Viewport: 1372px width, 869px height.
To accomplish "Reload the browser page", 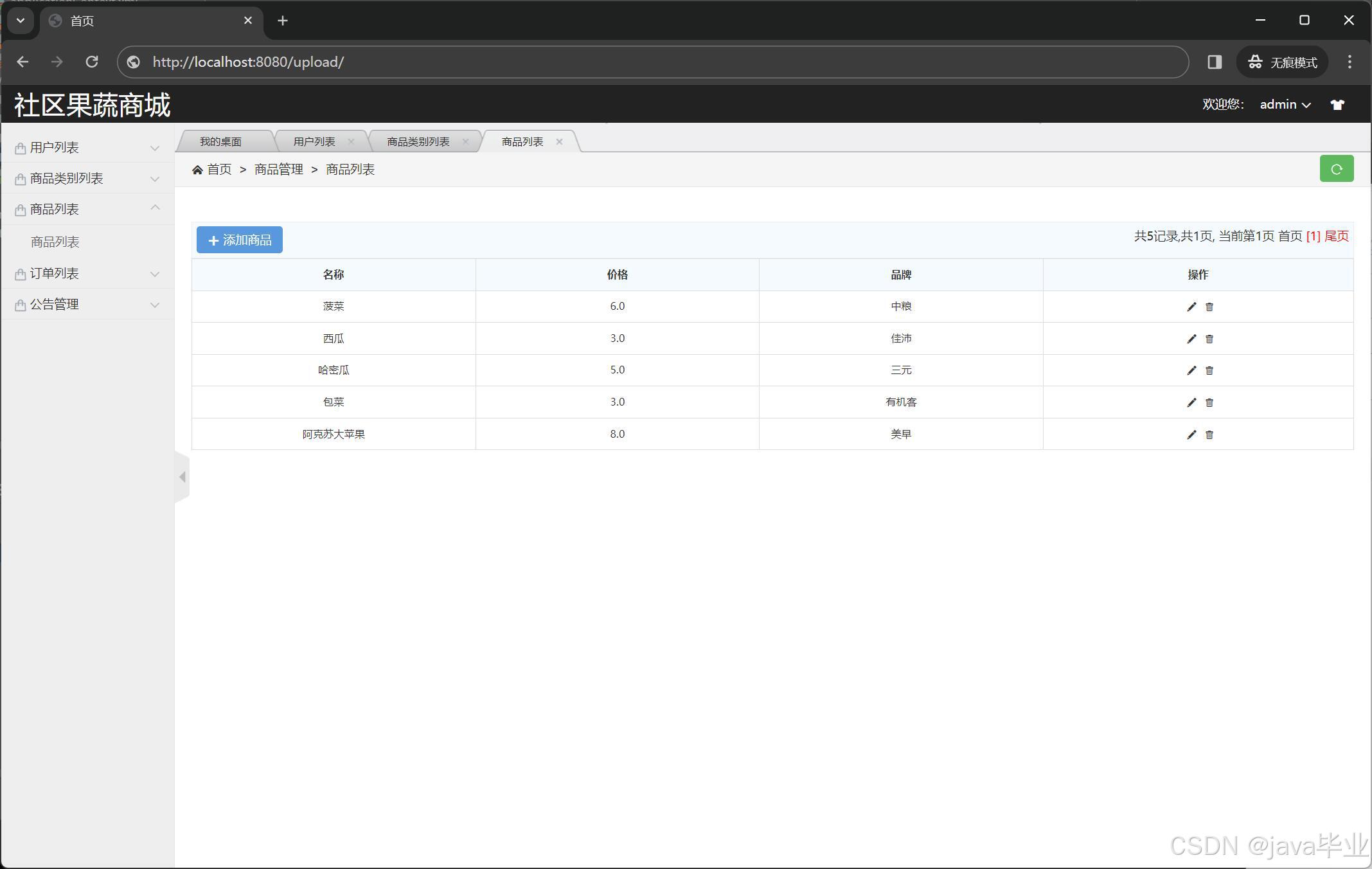I will click(x=92, y=62).
